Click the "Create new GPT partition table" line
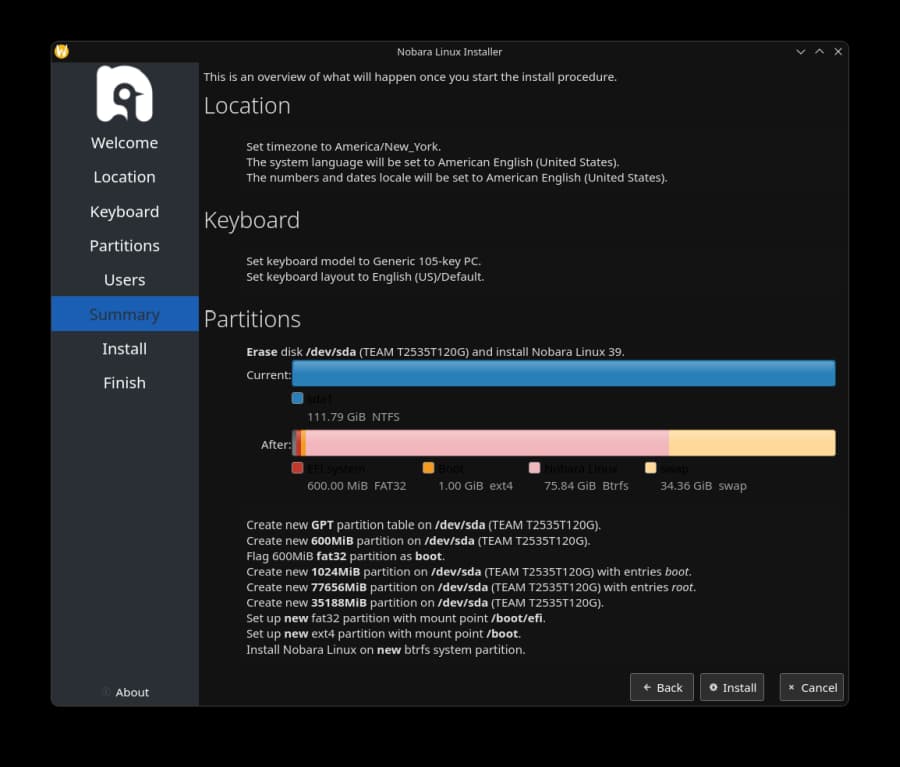 click(x=424, y=525)
